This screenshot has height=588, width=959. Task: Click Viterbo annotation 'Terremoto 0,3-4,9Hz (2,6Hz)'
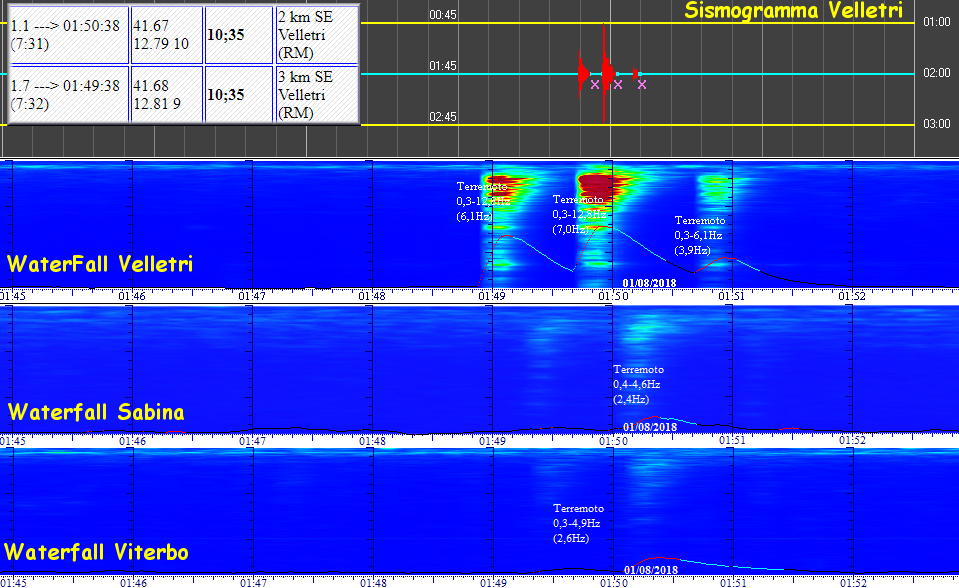click(578, 523)
